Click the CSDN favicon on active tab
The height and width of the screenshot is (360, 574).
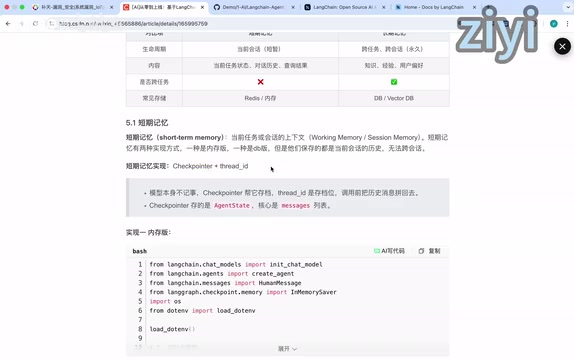126,7
